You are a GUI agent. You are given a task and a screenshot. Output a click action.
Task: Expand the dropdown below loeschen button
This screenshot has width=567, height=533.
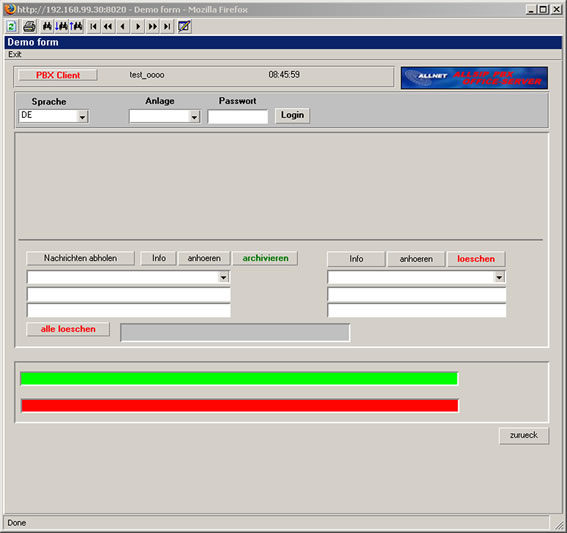(499, 277)
